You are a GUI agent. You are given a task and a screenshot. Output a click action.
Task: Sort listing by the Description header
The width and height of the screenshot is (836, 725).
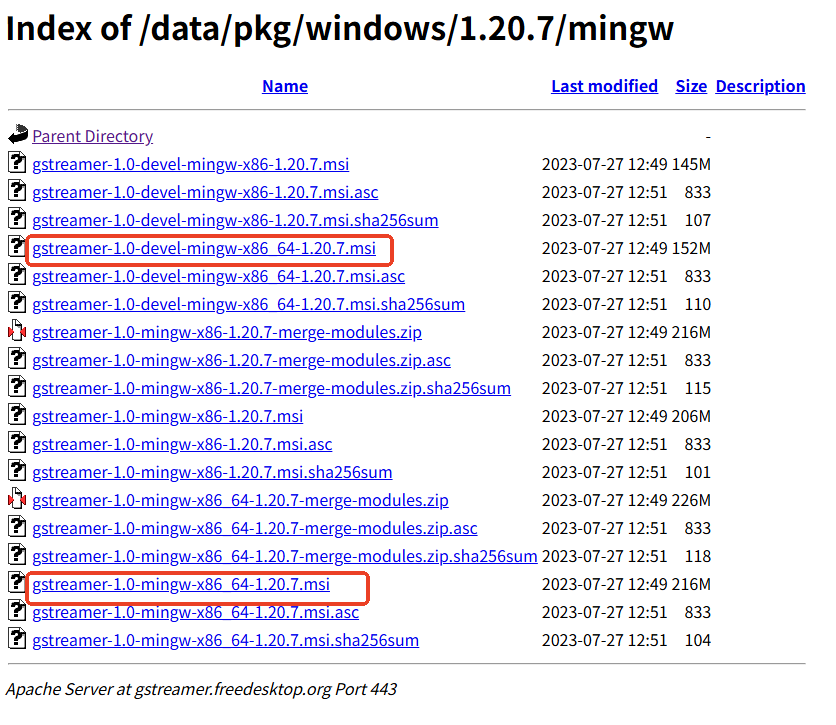pos(760,86)
